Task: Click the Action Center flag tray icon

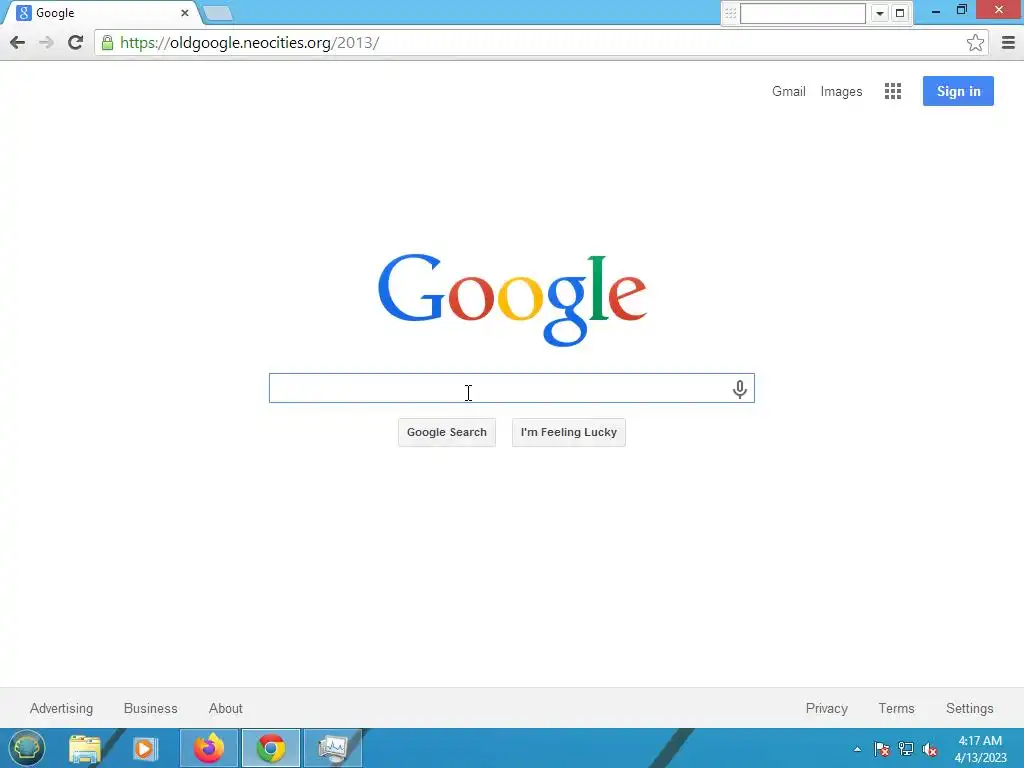Action: [881, 749]
